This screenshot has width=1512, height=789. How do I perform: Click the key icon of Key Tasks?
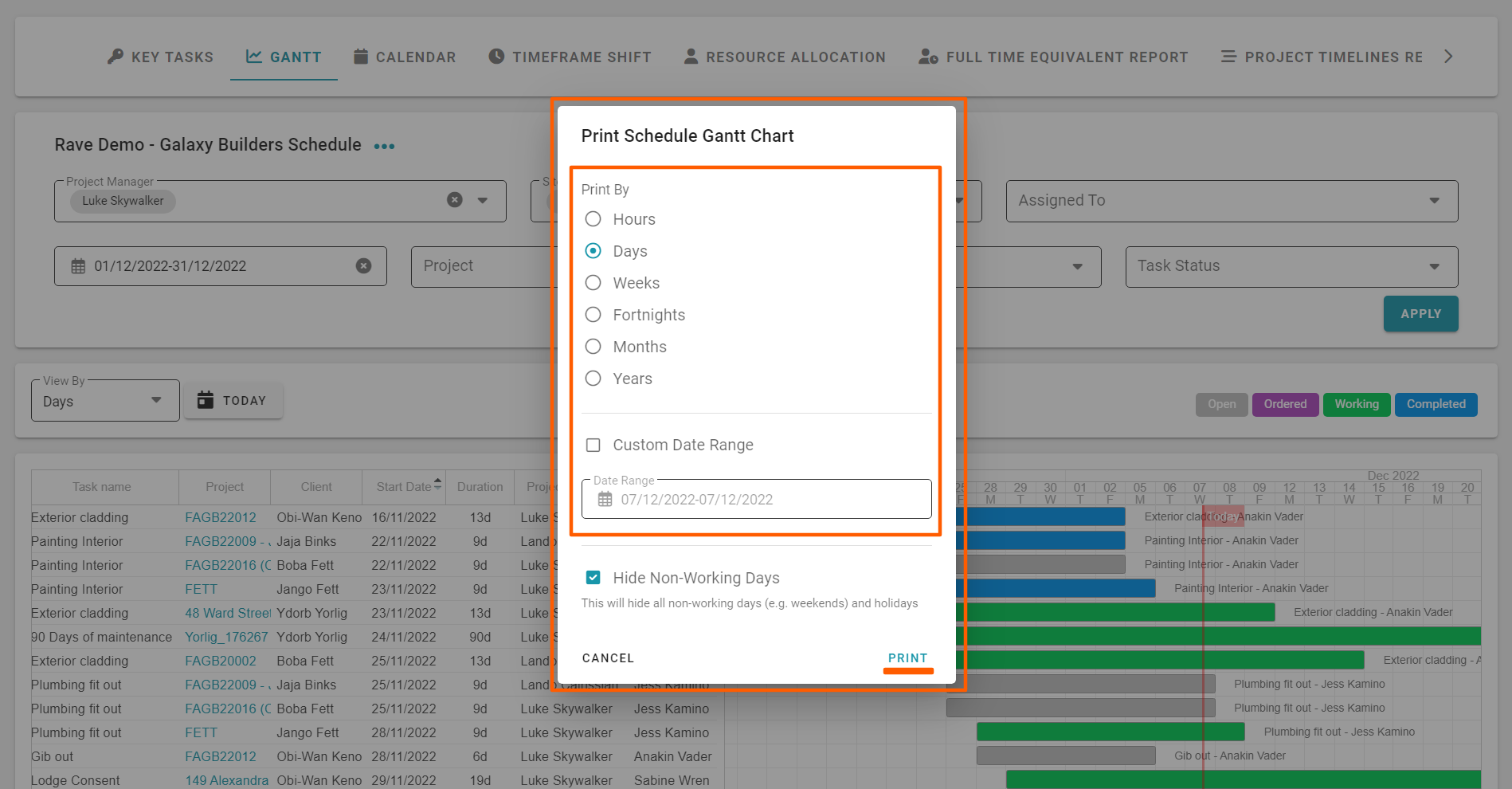click(x=116, y=57)
